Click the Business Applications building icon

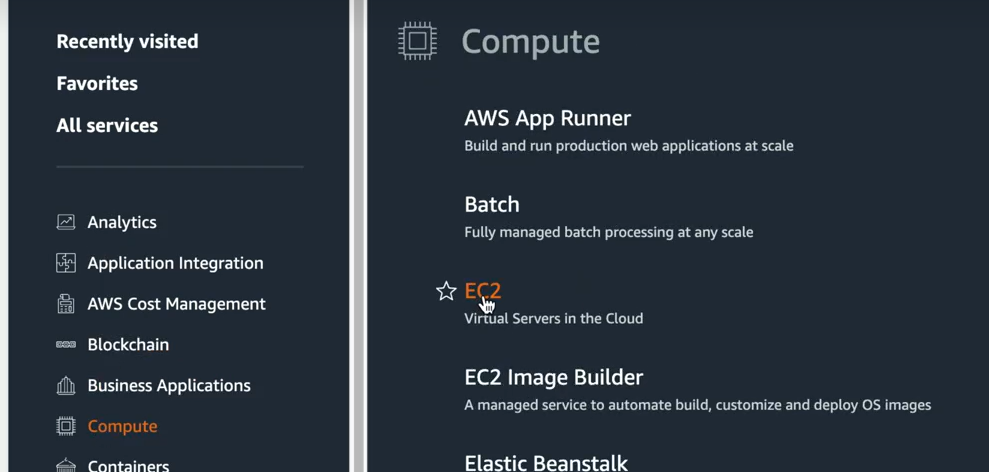pos(66,386)
